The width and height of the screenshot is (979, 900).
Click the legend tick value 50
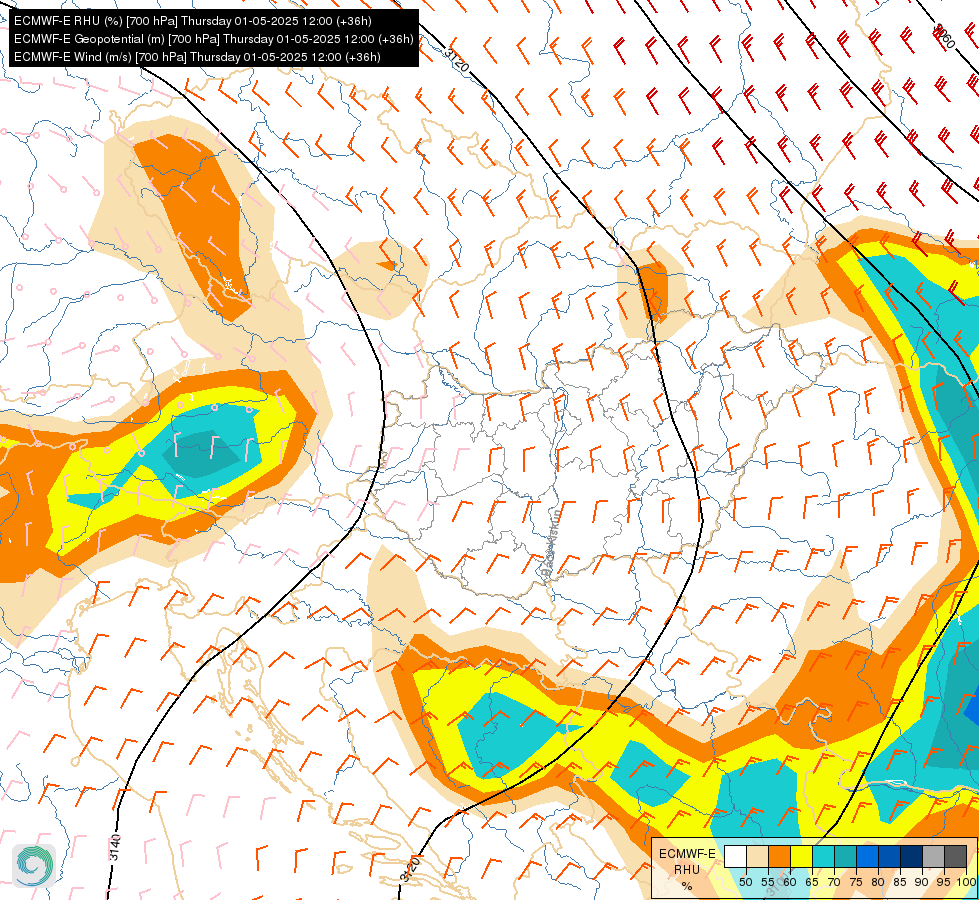point(745,882)
